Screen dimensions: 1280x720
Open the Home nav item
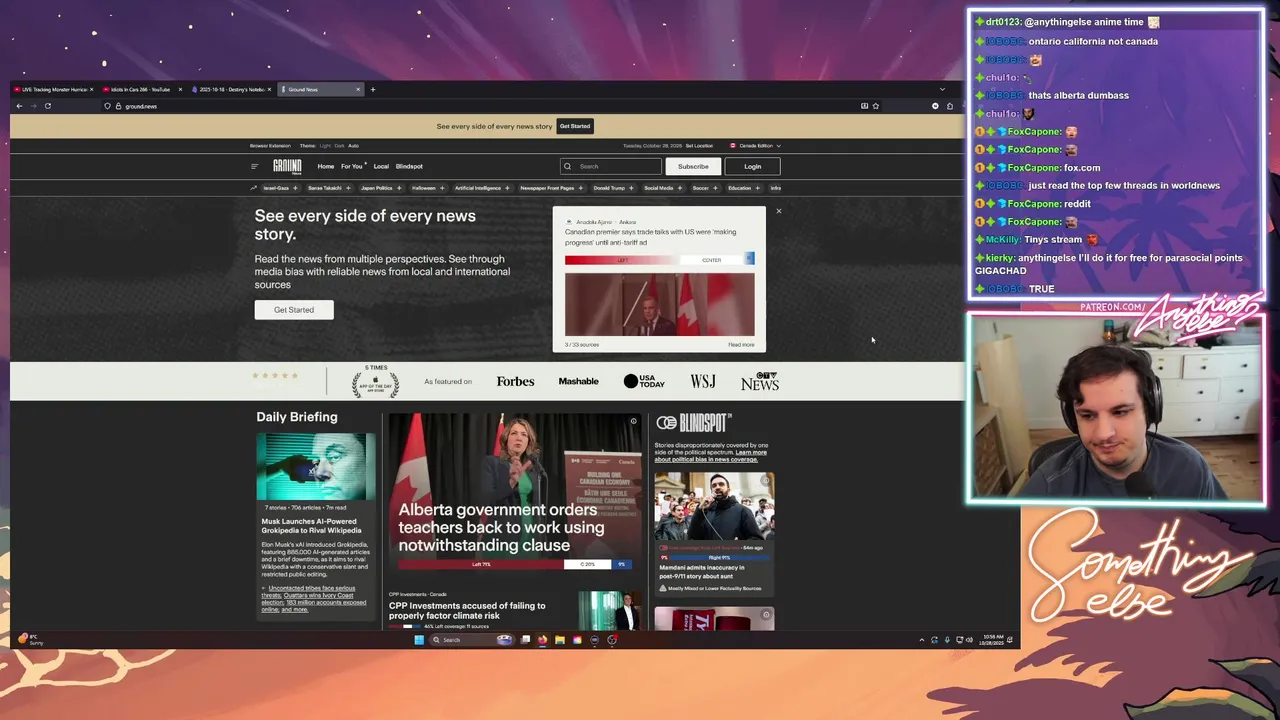click(x=326, y=166)
